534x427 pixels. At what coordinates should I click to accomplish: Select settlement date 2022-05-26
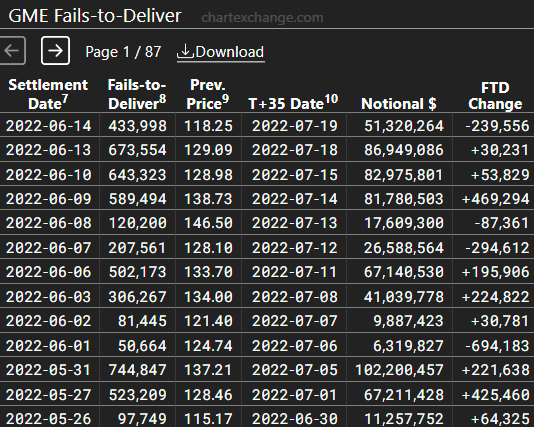point(49,419)
